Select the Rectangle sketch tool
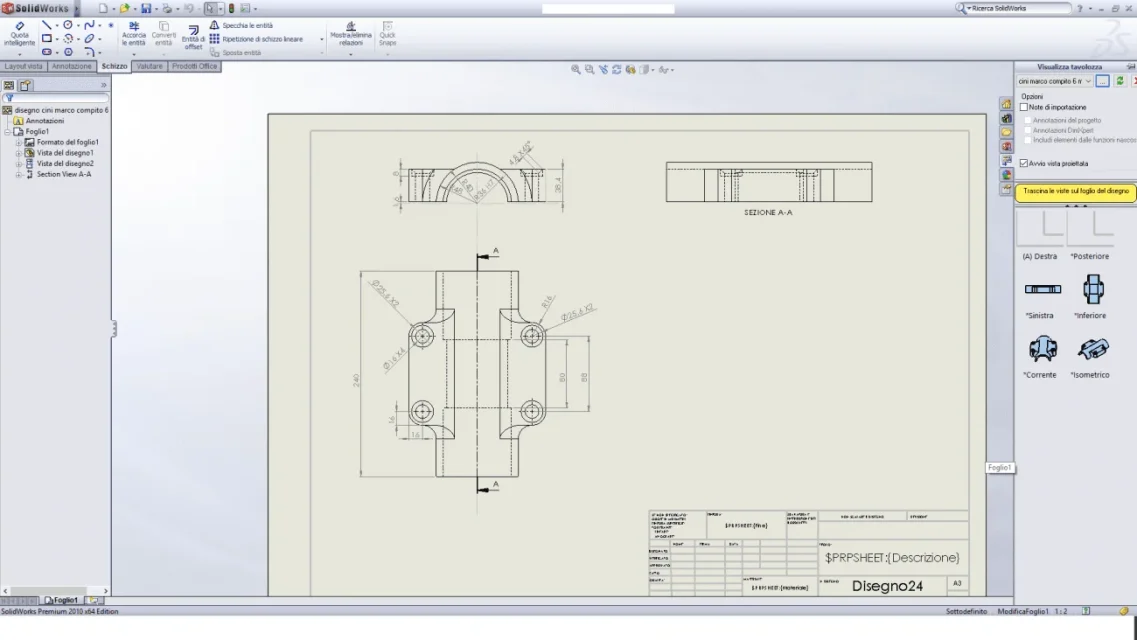 [46, 38]
